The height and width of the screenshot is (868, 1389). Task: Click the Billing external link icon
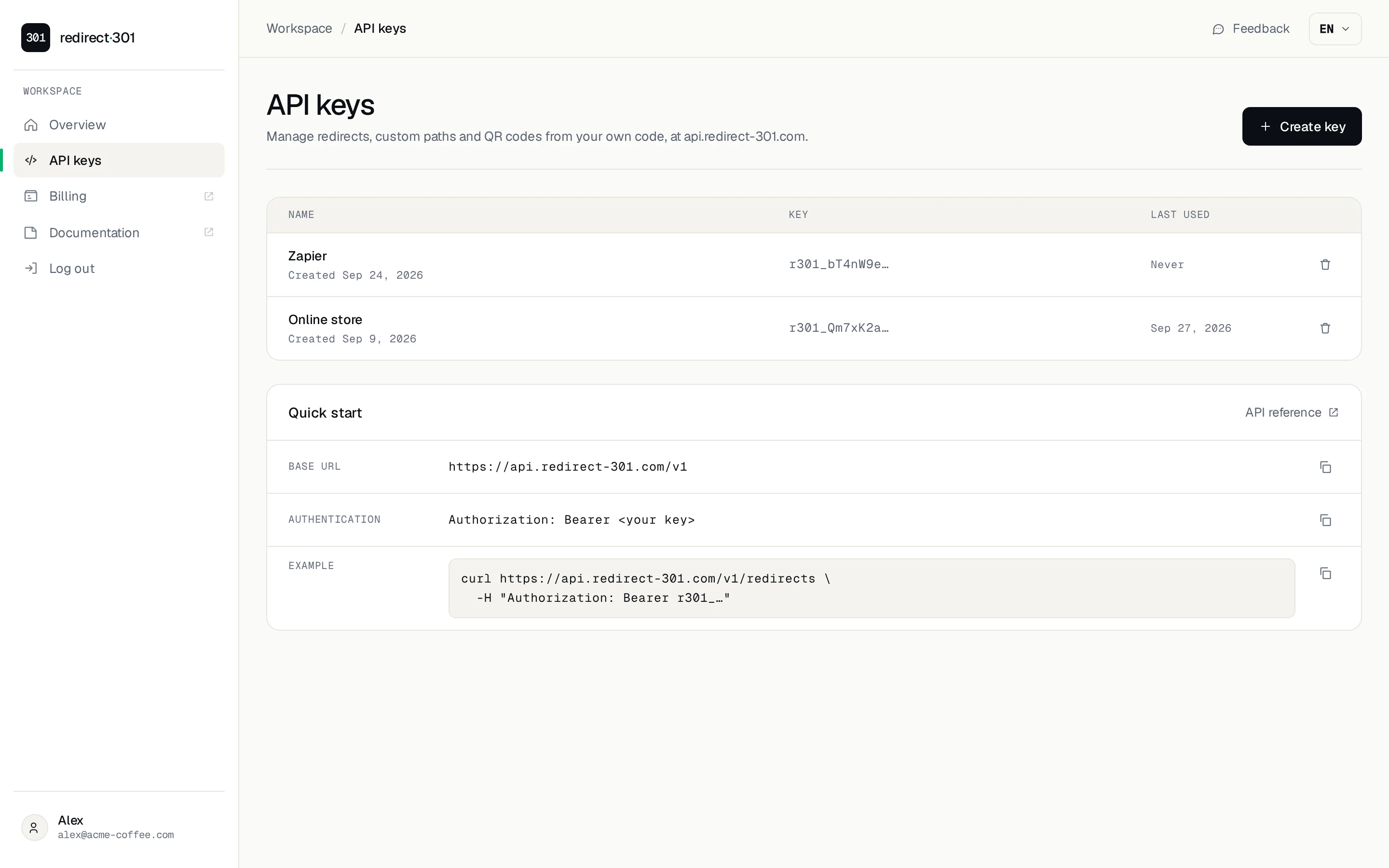209,196
